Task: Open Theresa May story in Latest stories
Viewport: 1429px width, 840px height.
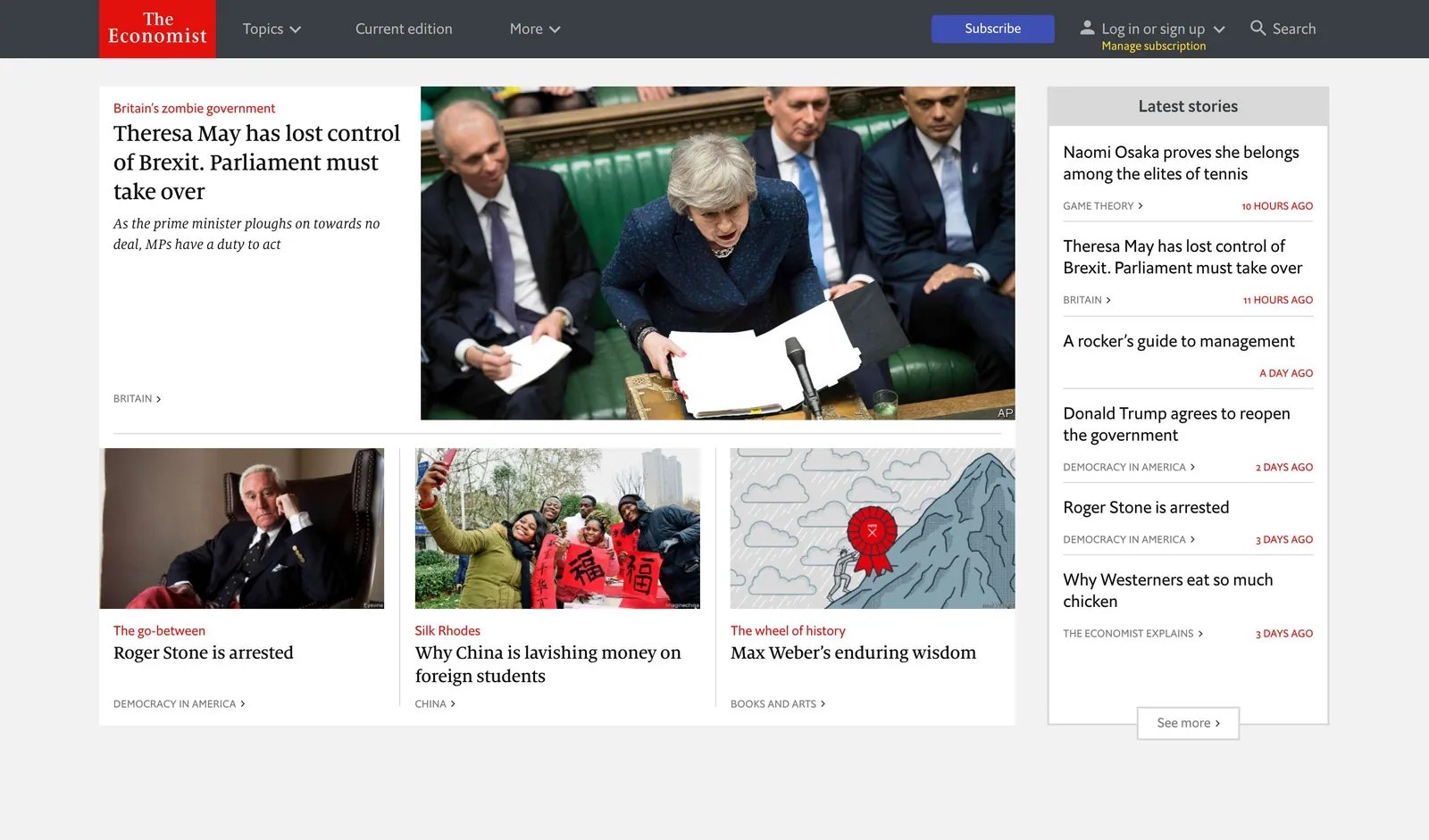Action: [x=1182, y=257]
